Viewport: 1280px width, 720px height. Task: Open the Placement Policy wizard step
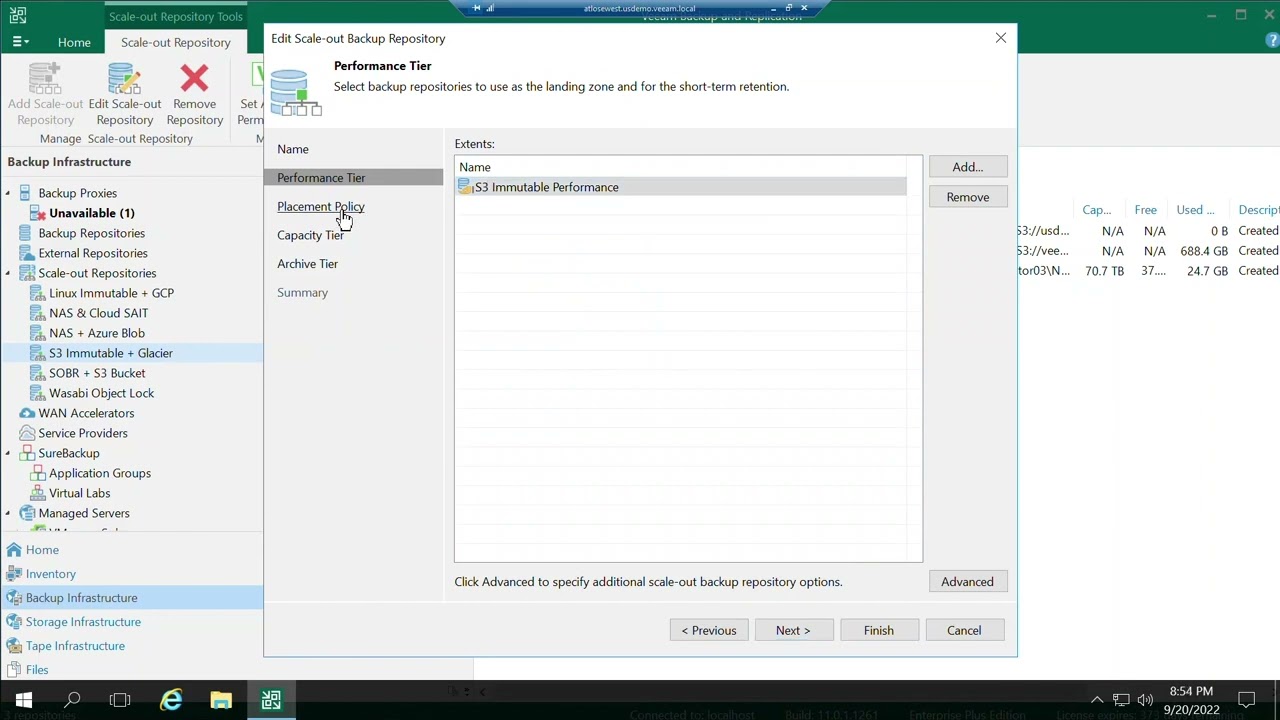pos(321,206)
